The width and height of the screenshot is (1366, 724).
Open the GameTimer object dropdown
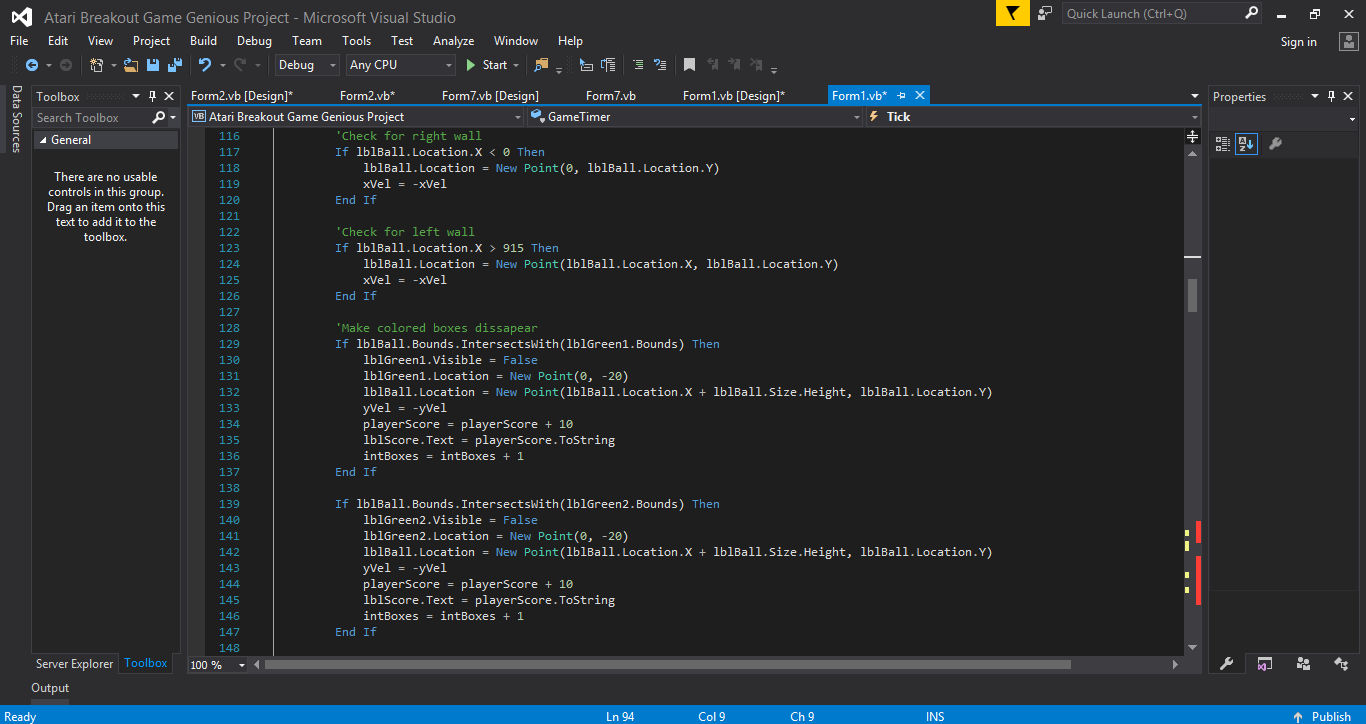[695, 117]
